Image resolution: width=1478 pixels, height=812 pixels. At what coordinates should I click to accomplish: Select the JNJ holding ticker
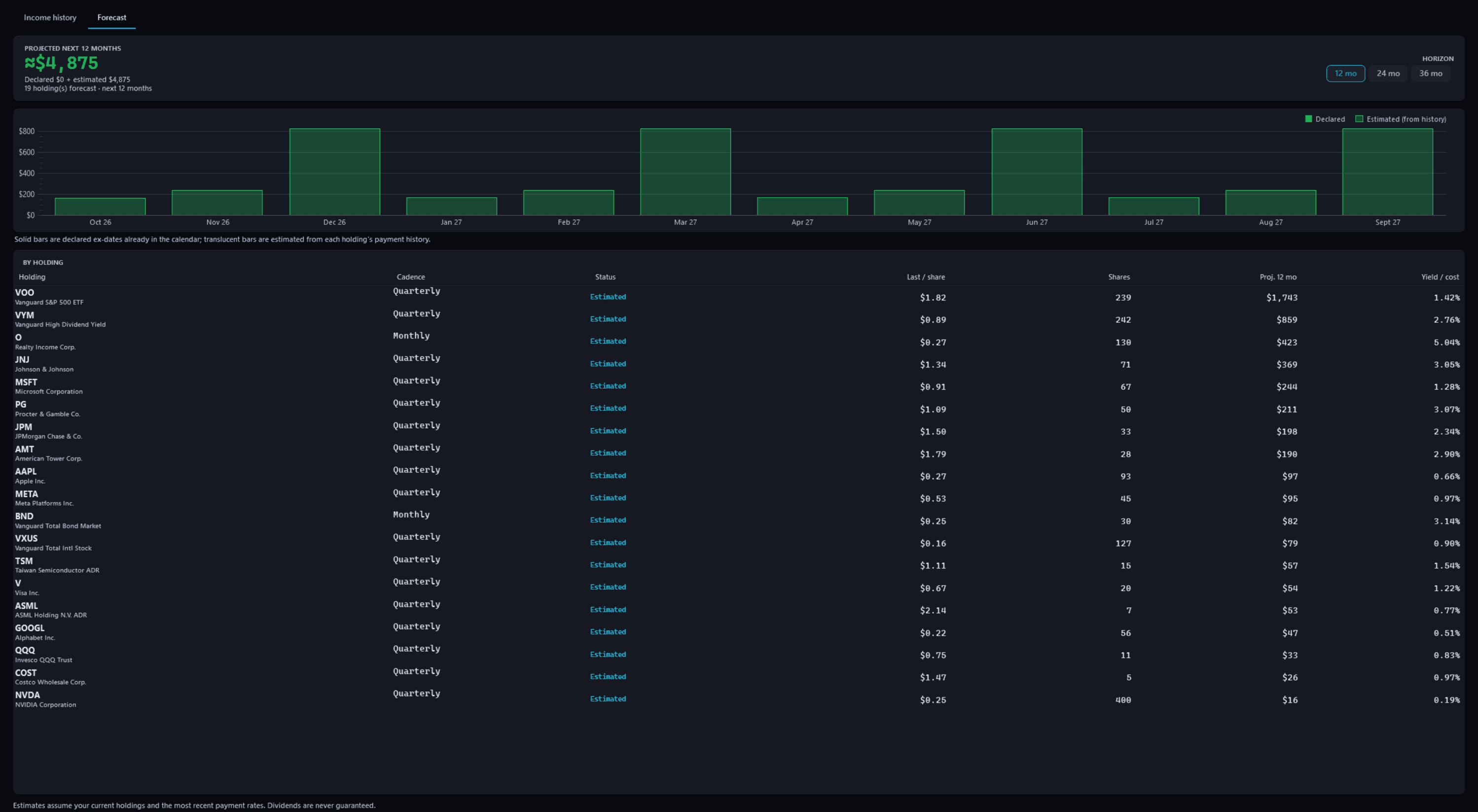[22, 360]
